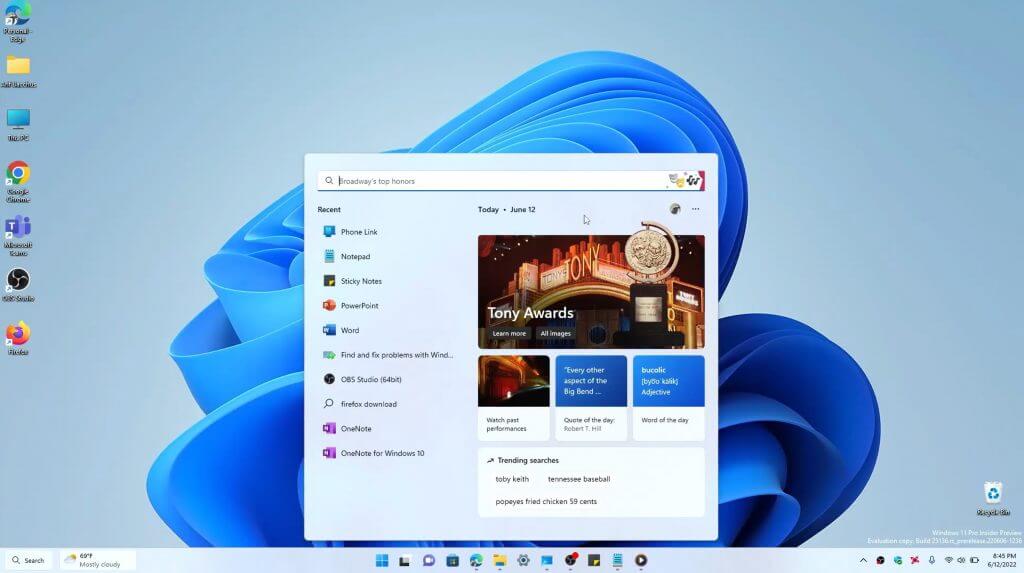
Task: Click the search input field at top
Action: pyautogui.click(x=501, y=181)
